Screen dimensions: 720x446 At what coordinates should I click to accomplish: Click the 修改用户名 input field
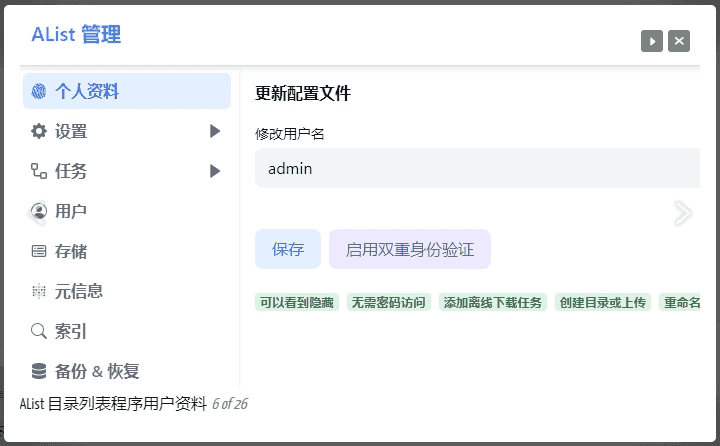click(478, 169)
